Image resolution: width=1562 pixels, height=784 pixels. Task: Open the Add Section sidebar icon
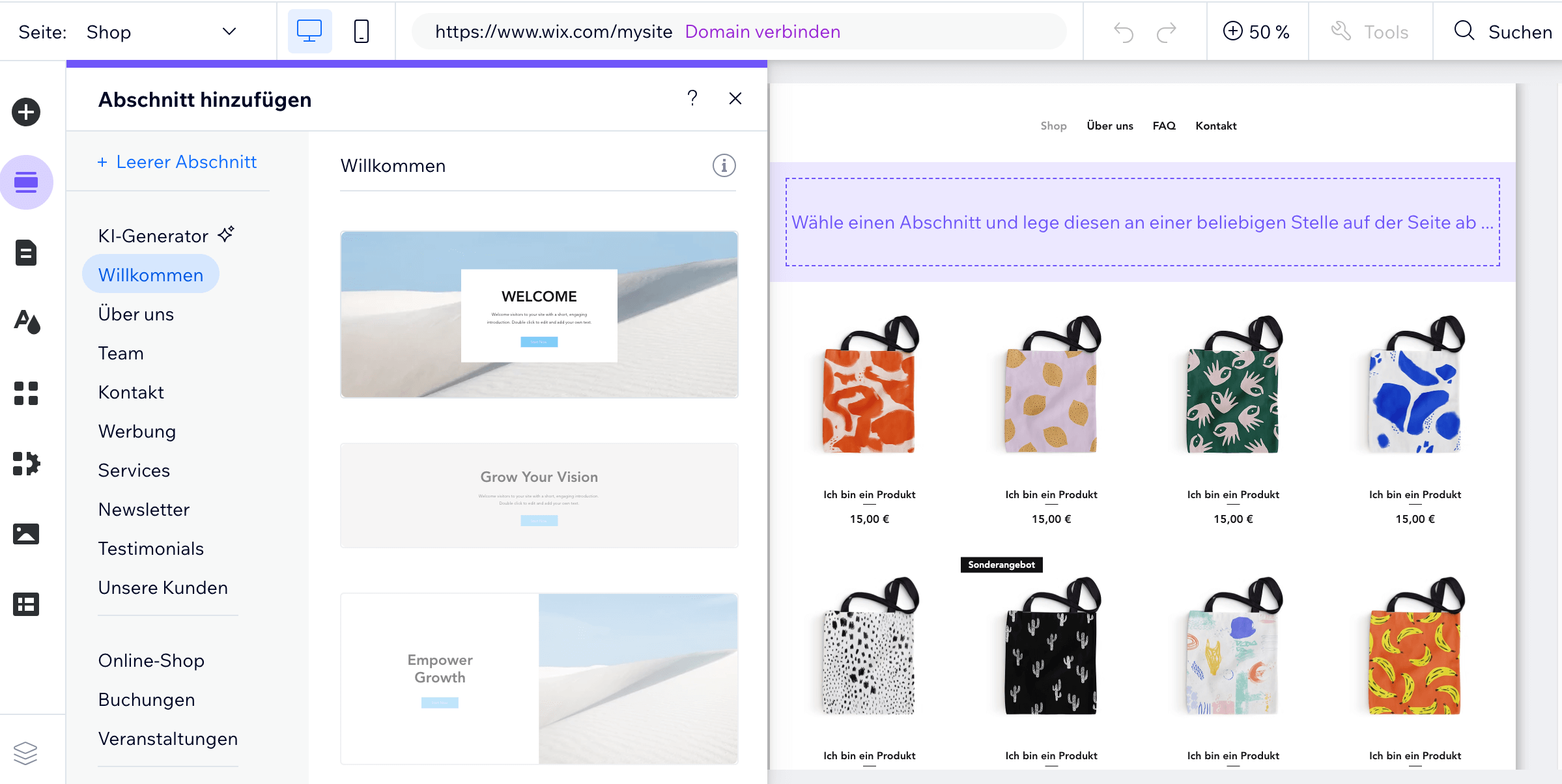[x=26, y=182]
